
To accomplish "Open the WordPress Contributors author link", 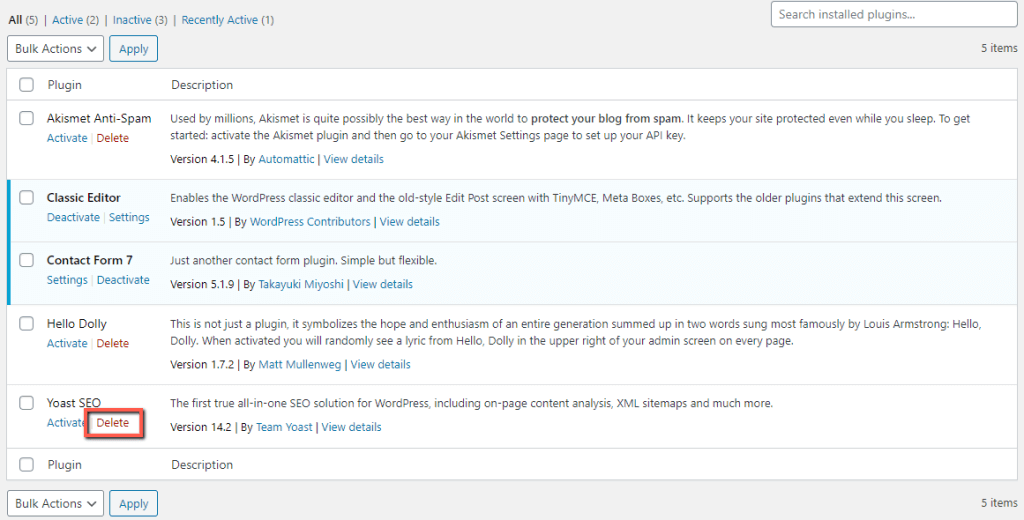I will pyautogui.click(x=310, y=221).
